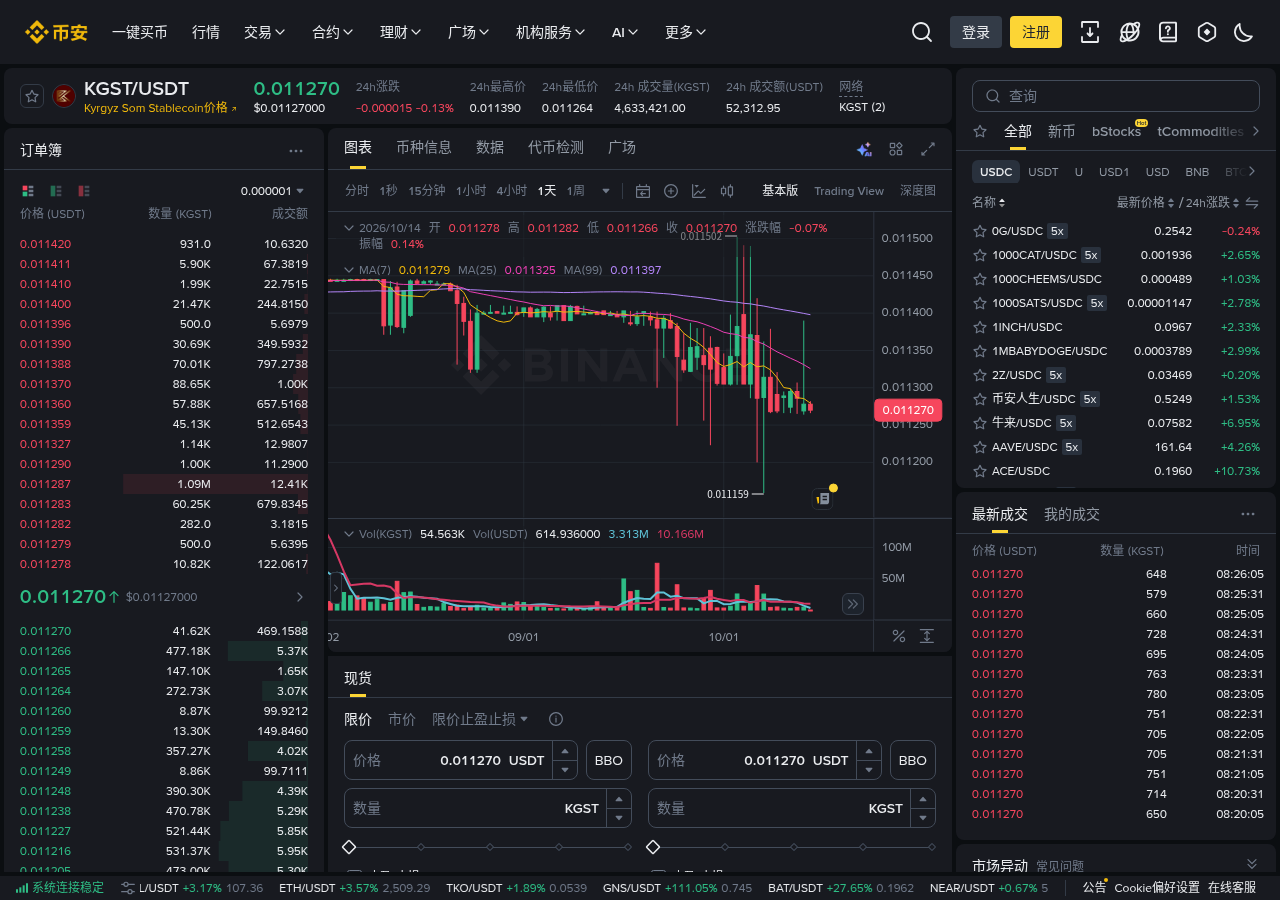The image size is (1280, 900).
Task: Click the download app icon
Action: pyautogui.click(x=1090, y=32)
